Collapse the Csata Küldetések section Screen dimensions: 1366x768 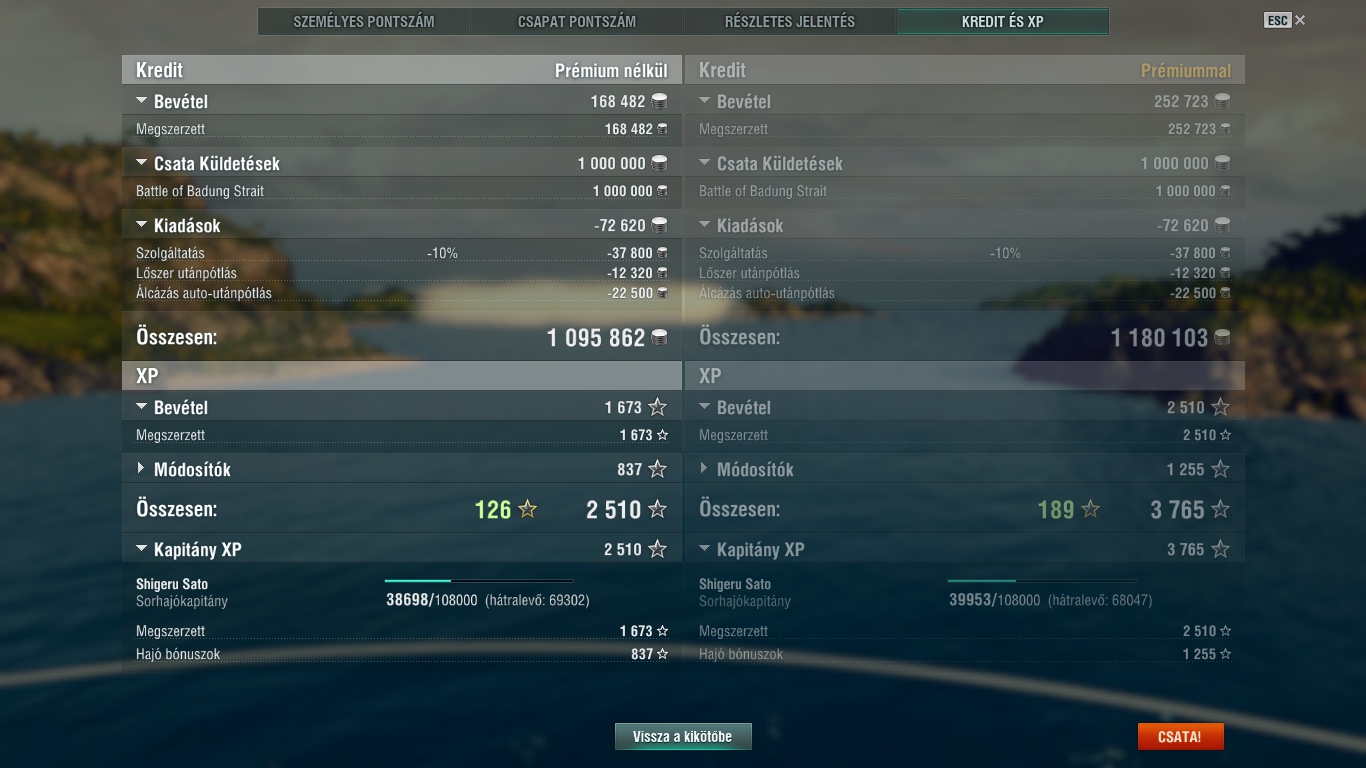coord(141,163)
